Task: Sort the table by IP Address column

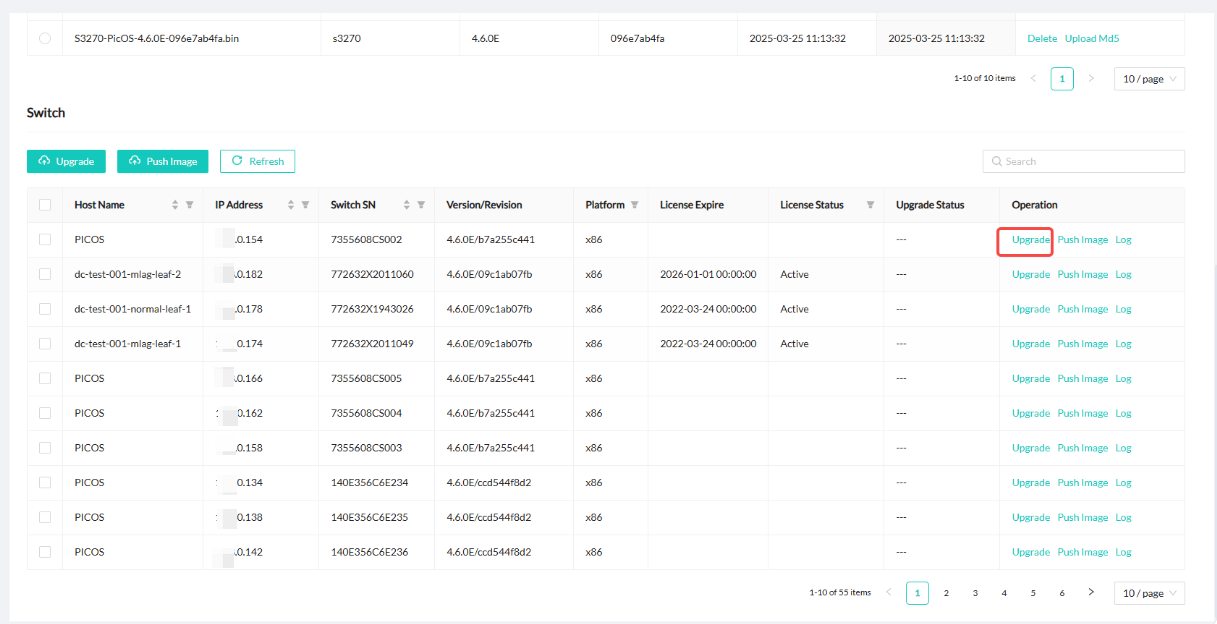Action: point(291,205)
